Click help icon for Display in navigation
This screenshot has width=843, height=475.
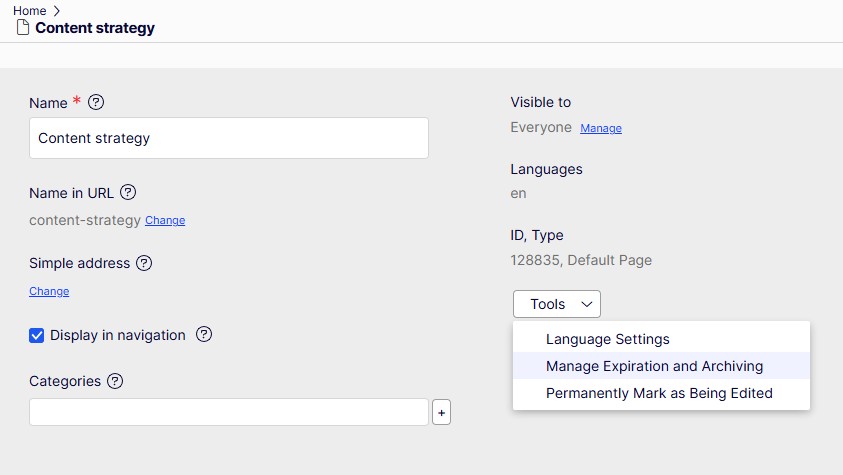(204, 335)
